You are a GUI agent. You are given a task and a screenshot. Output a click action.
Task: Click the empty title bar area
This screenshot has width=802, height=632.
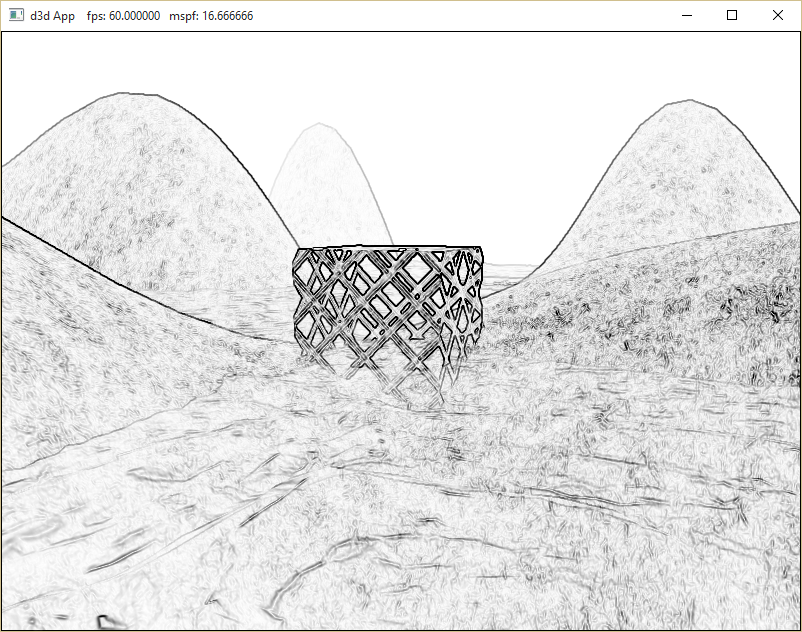[450, 16]
